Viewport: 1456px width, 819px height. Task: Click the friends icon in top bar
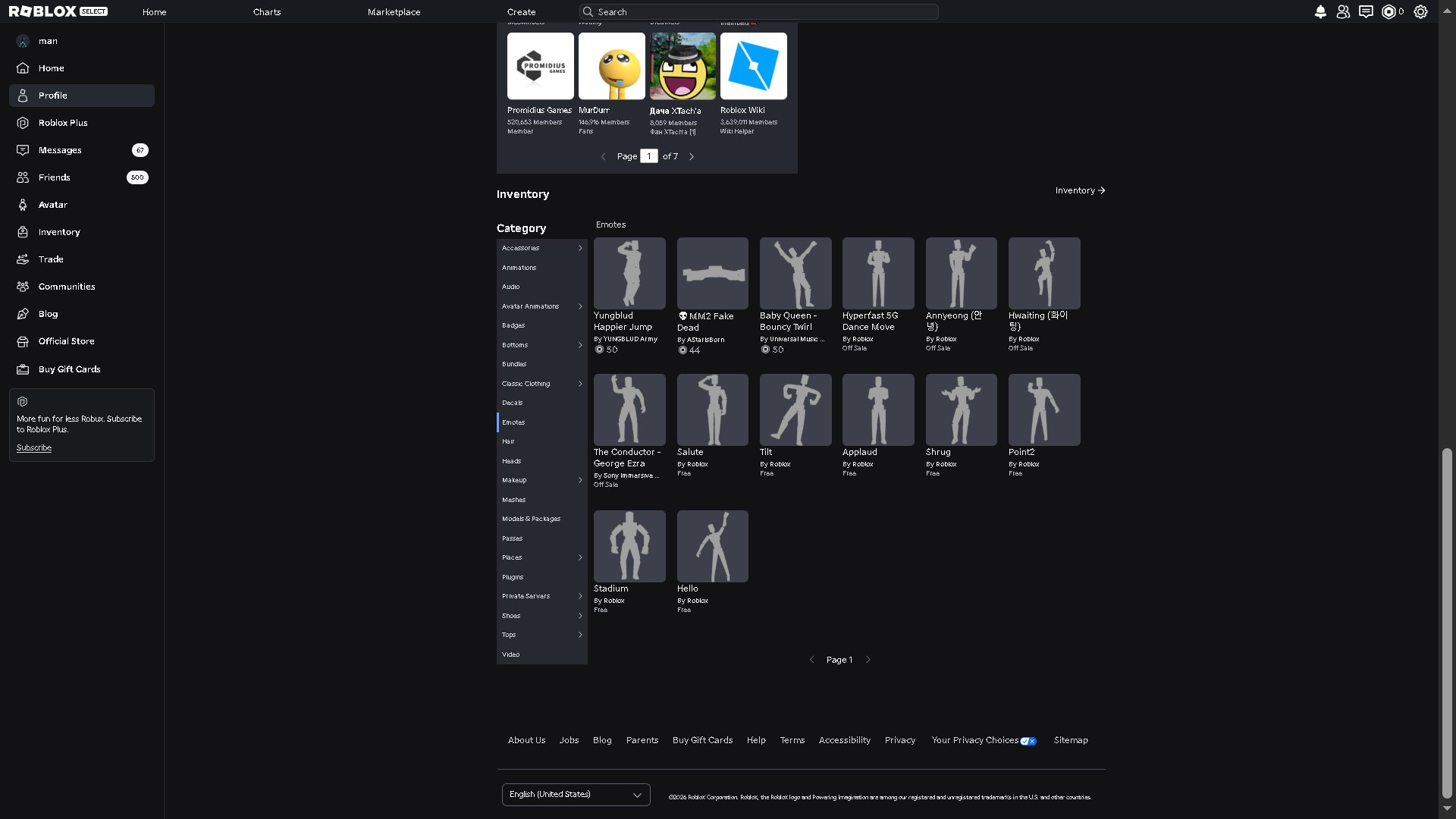point(1343,11)
